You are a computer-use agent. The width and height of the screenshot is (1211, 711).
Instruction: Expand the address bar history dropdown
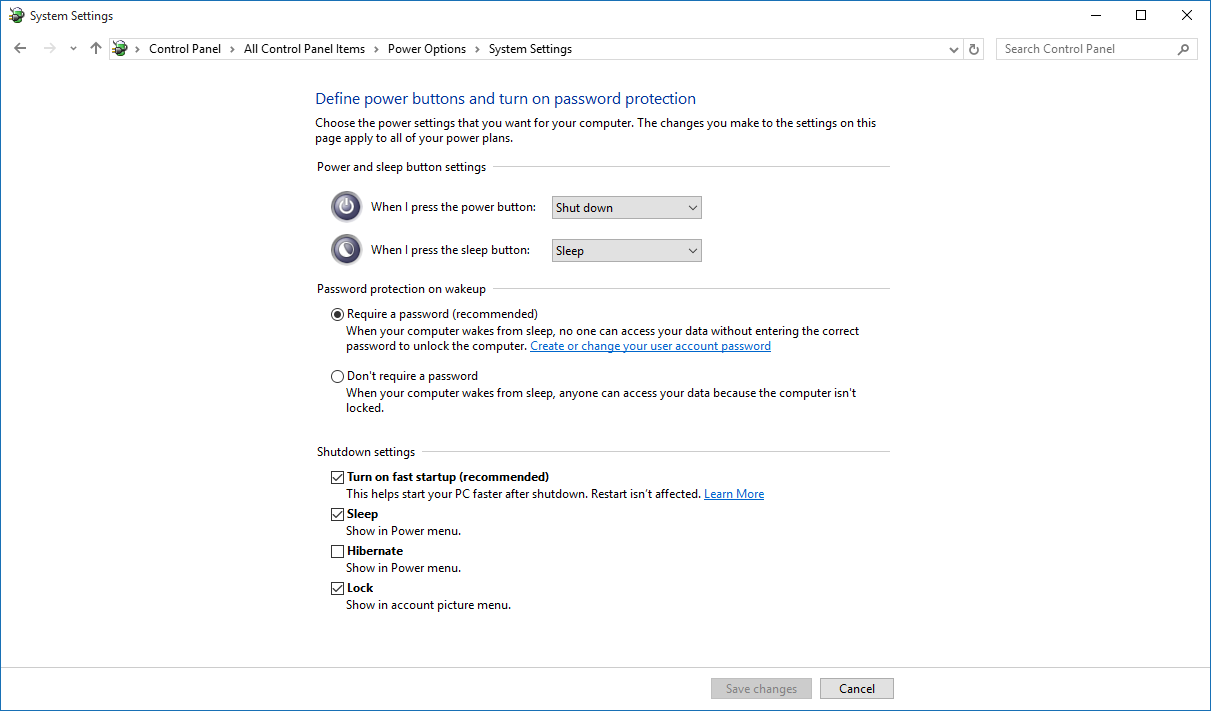[x=953, y=49]
